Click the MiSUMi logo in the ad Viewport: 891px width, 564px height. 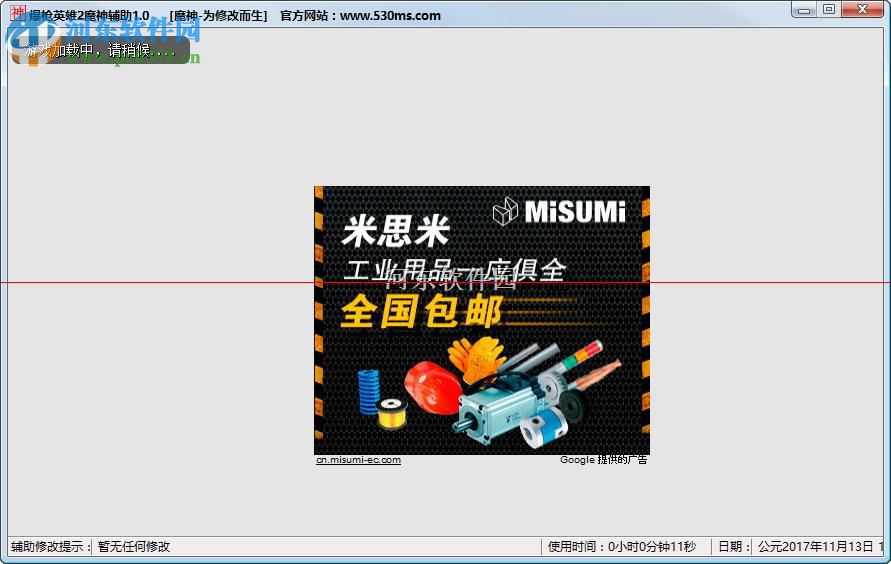click(559, 211)
